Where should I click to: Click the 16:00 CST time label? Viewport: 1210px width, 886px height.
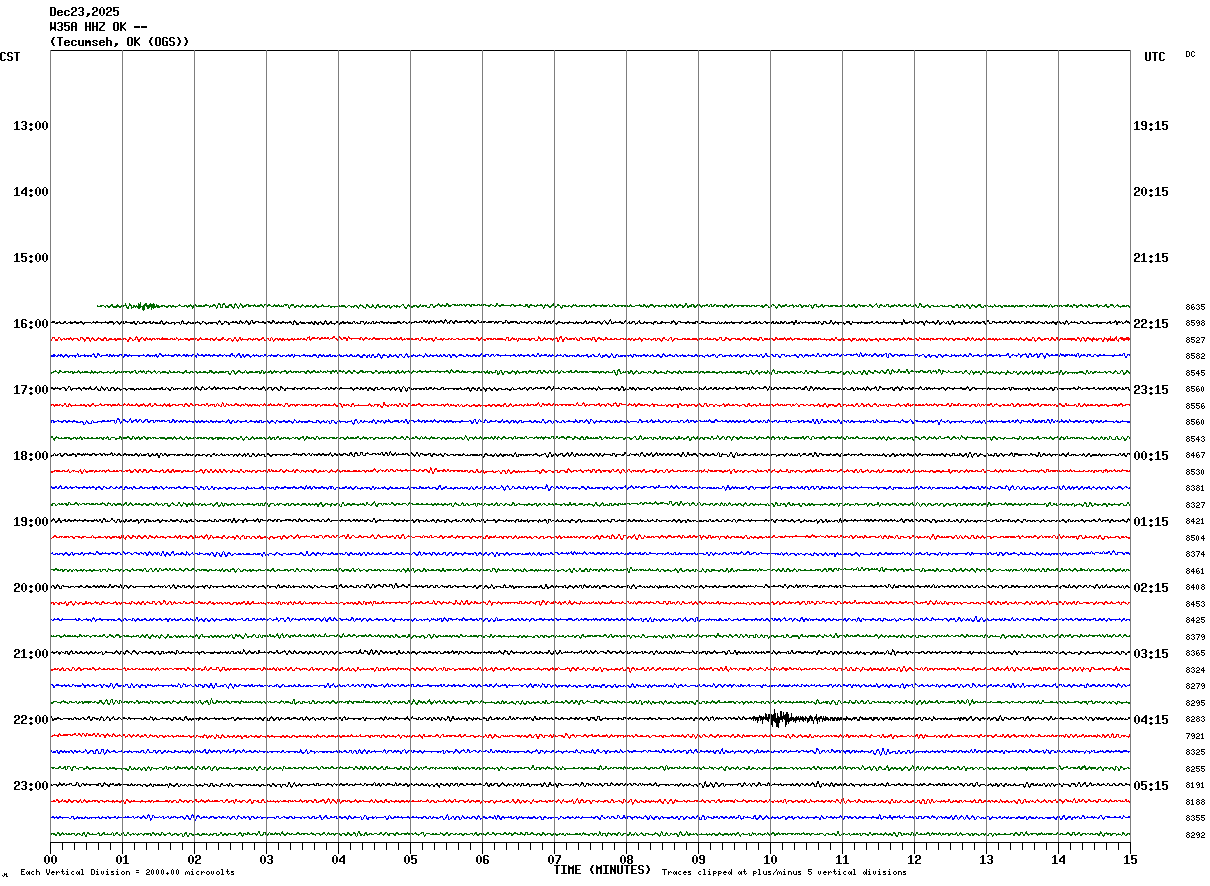pyautogui.click(x=31, y=324)
